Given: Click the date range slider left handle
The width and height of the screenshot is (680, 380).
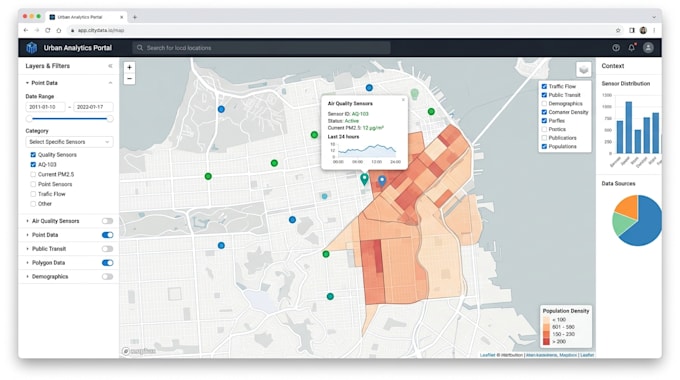Looking at the screenshot, I should [x=29, y=119].
